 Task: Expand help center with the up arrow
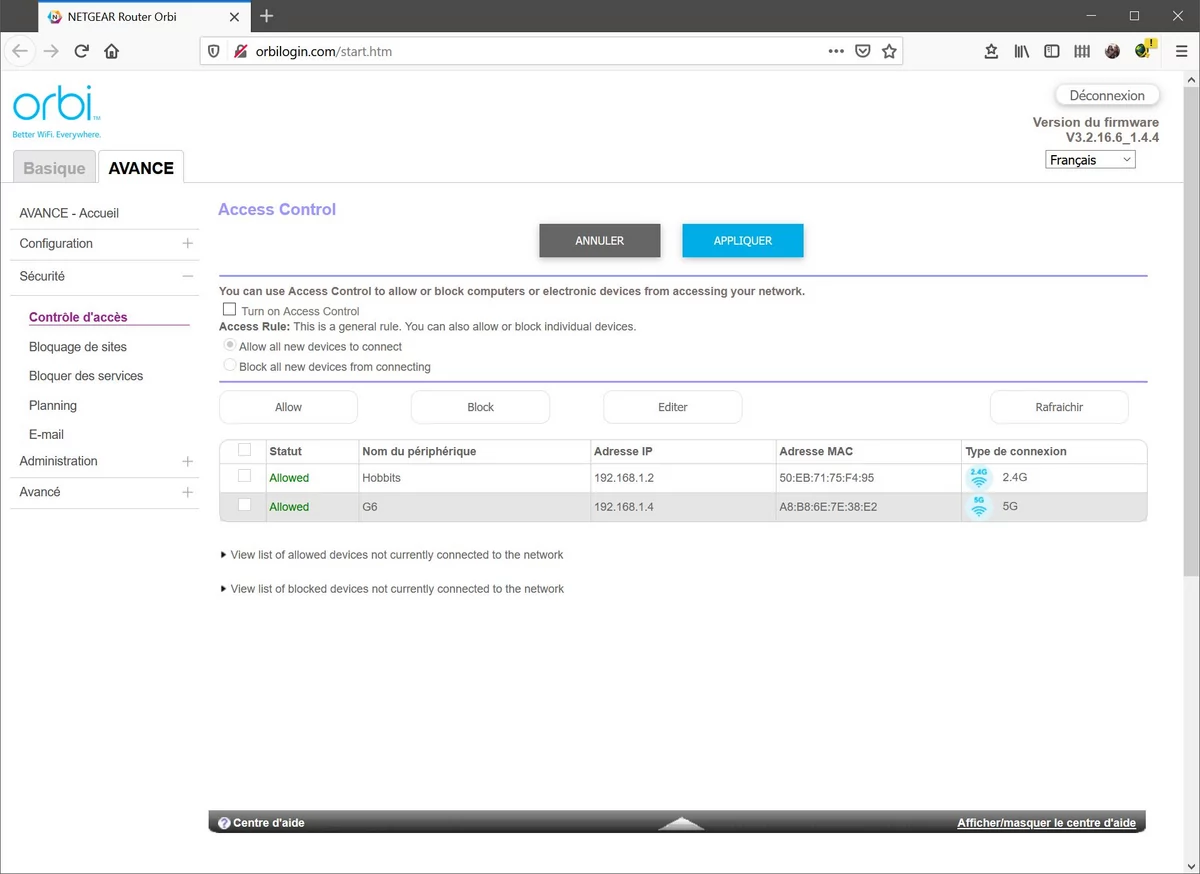tap(681, 823)
